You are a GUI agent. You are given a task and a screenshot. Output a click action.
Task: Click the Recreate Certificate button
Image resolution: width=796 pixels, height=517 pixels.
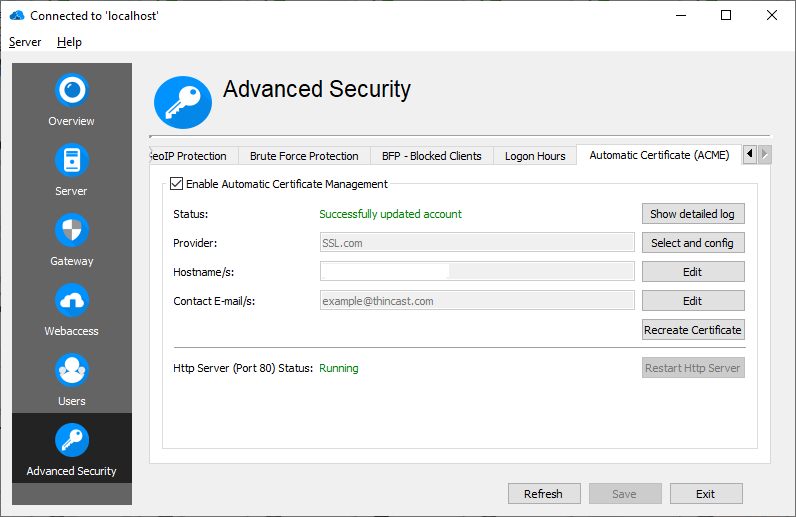point(693,330)
